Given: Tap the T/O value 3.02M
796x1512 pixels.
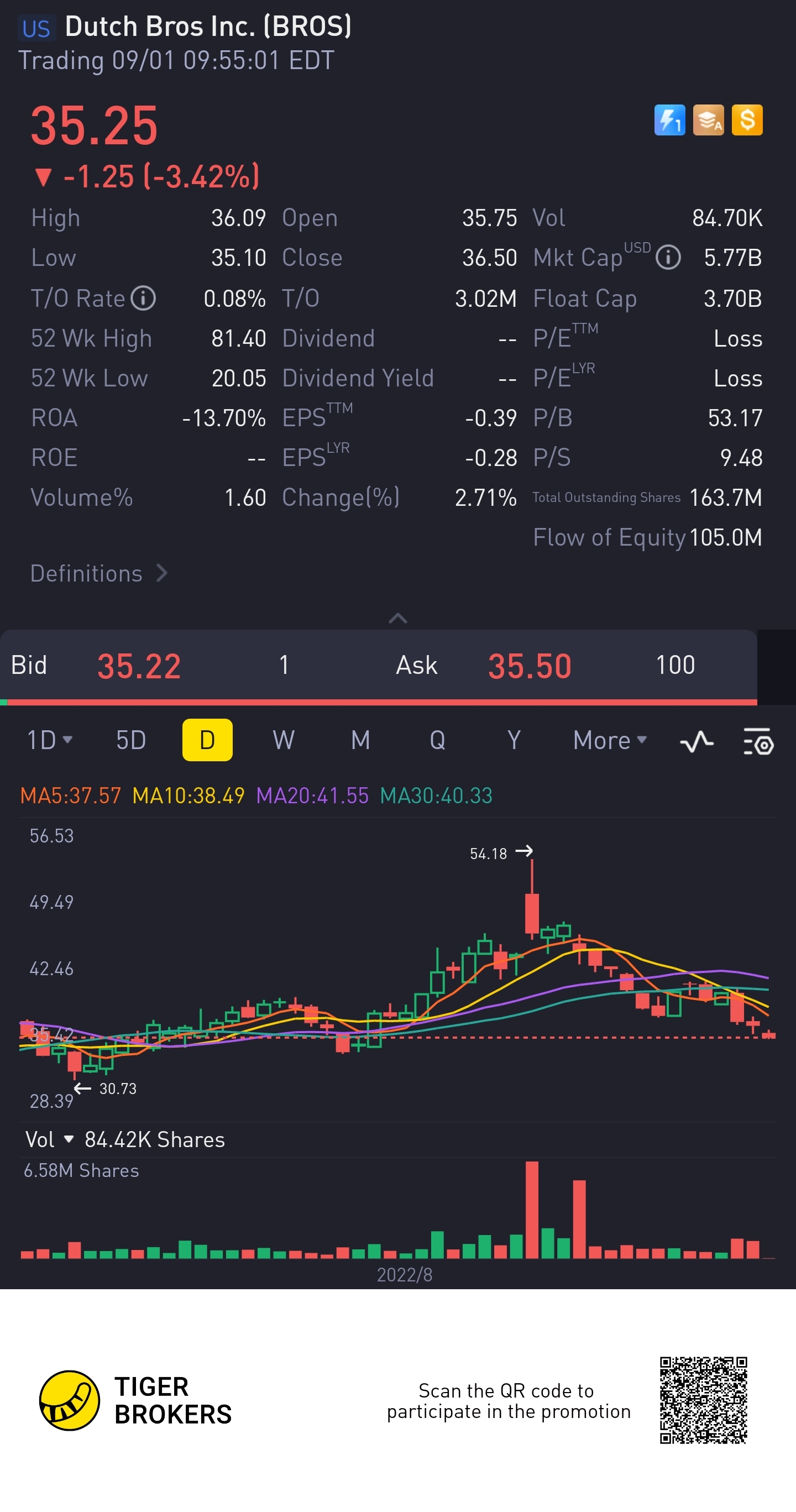Looking at the screenshot, I should pyautogui.click(x=485, y=299).
